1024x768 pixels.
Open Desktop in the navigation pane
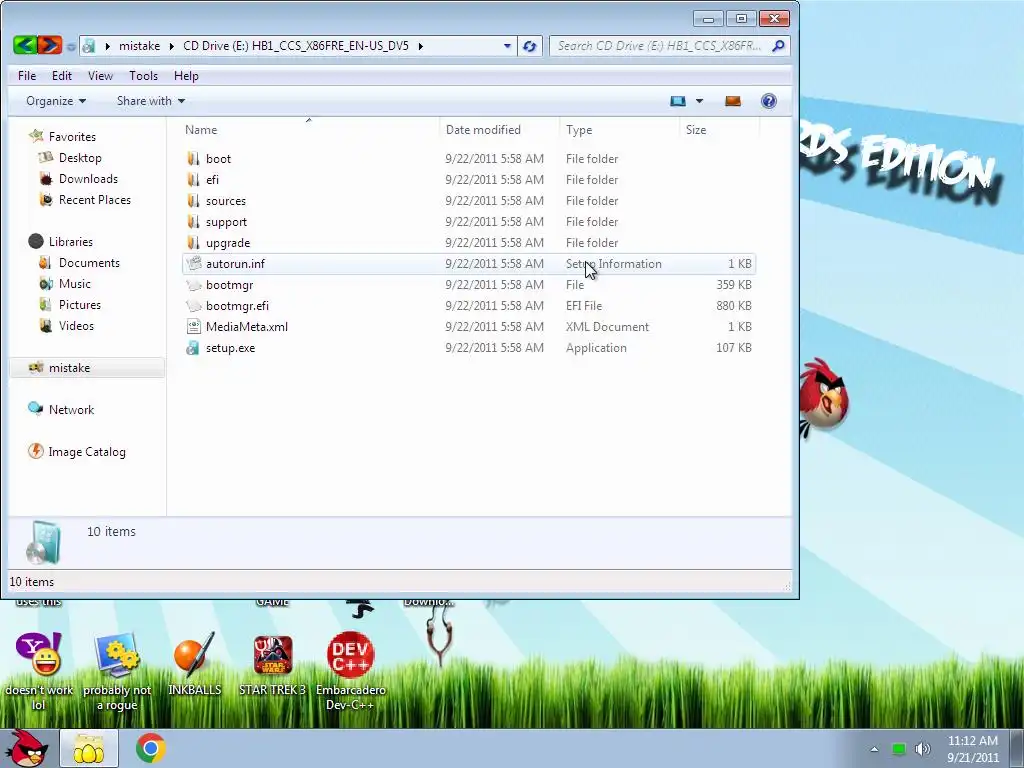pyautogui.click(x=80, y=157)
